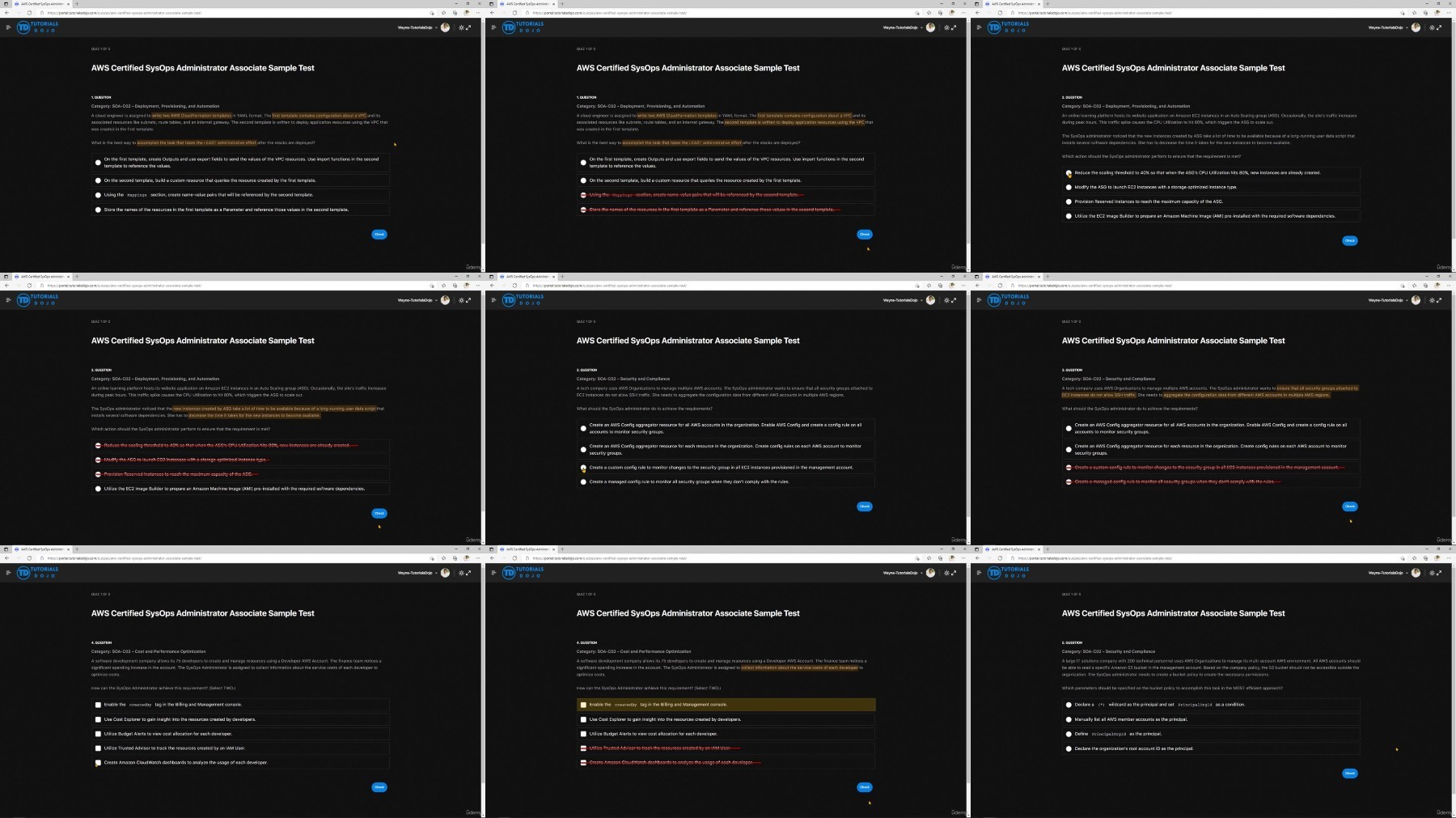Select AWS Certified SysOps tab in question 5 window
Viewport: 1456px width, 818px height.
pos(1012,549)
